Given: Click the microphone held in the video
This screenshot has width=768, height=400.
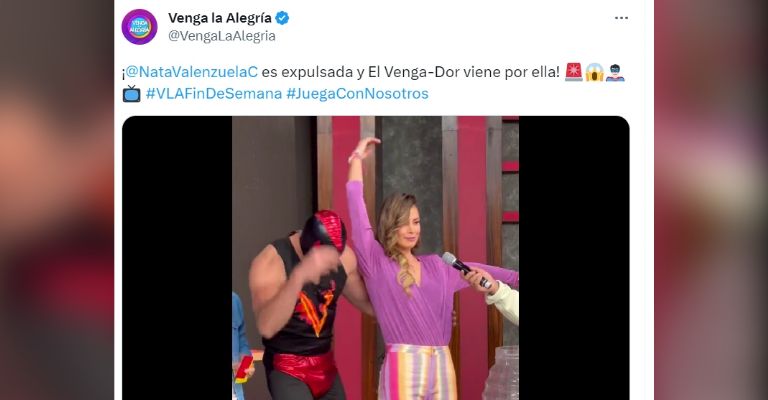Looking at the screenshot, I should click(466, 269).
